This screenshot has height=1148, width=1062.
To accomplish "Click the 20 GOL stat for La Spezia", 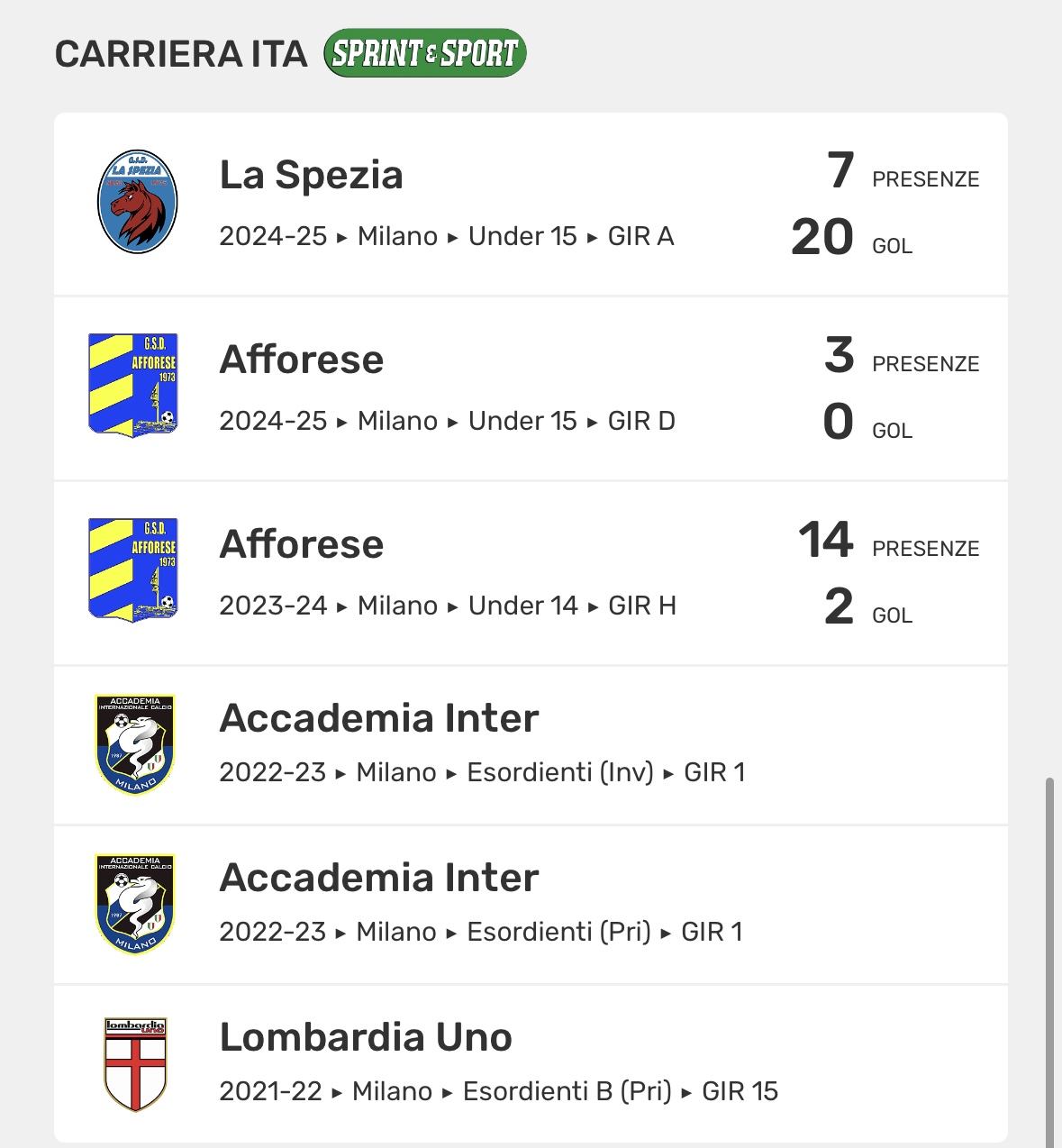I will pyautogui.click(x=850, y=238).
